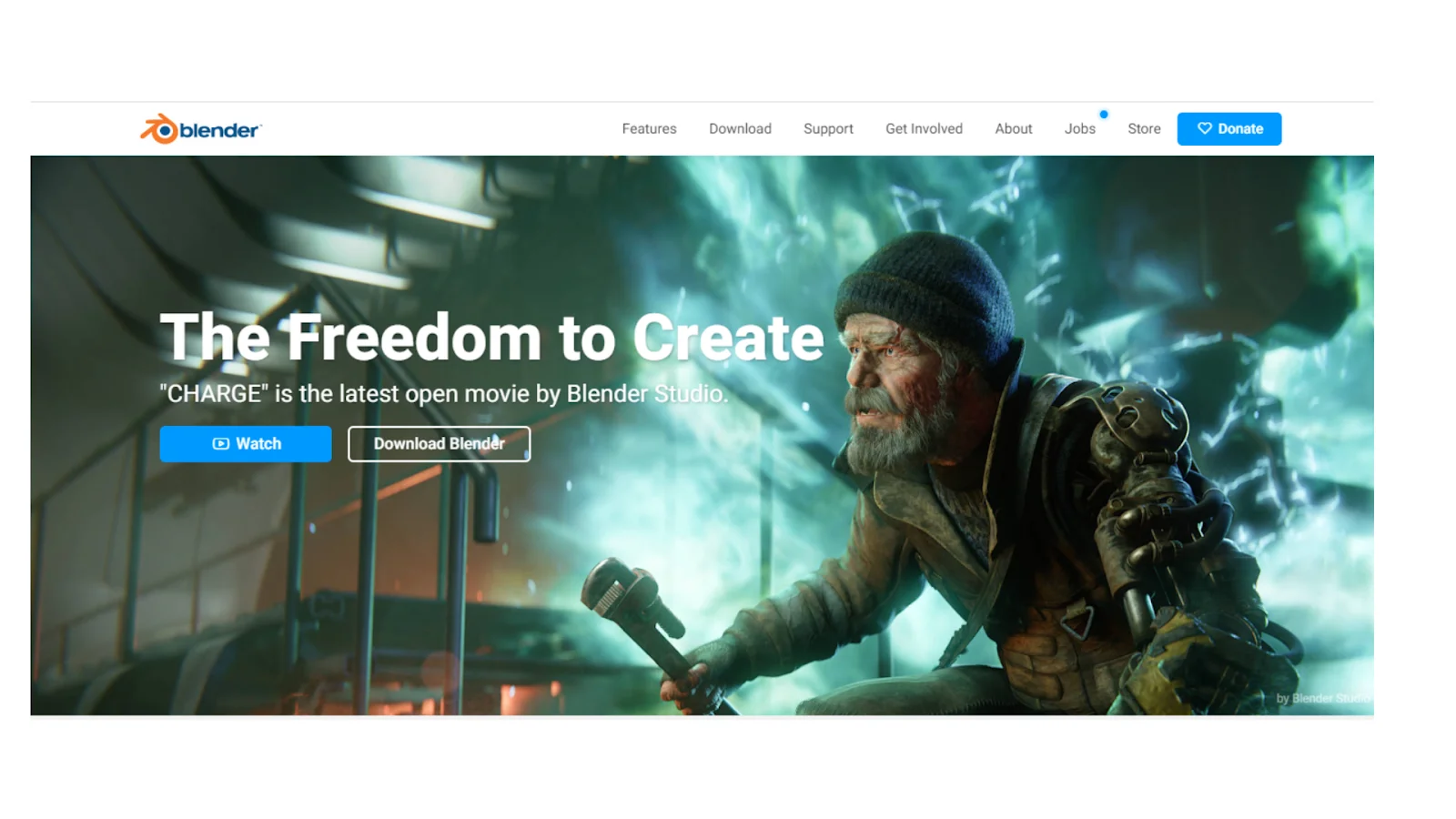Open the About page link

(x=1013, y=129)
